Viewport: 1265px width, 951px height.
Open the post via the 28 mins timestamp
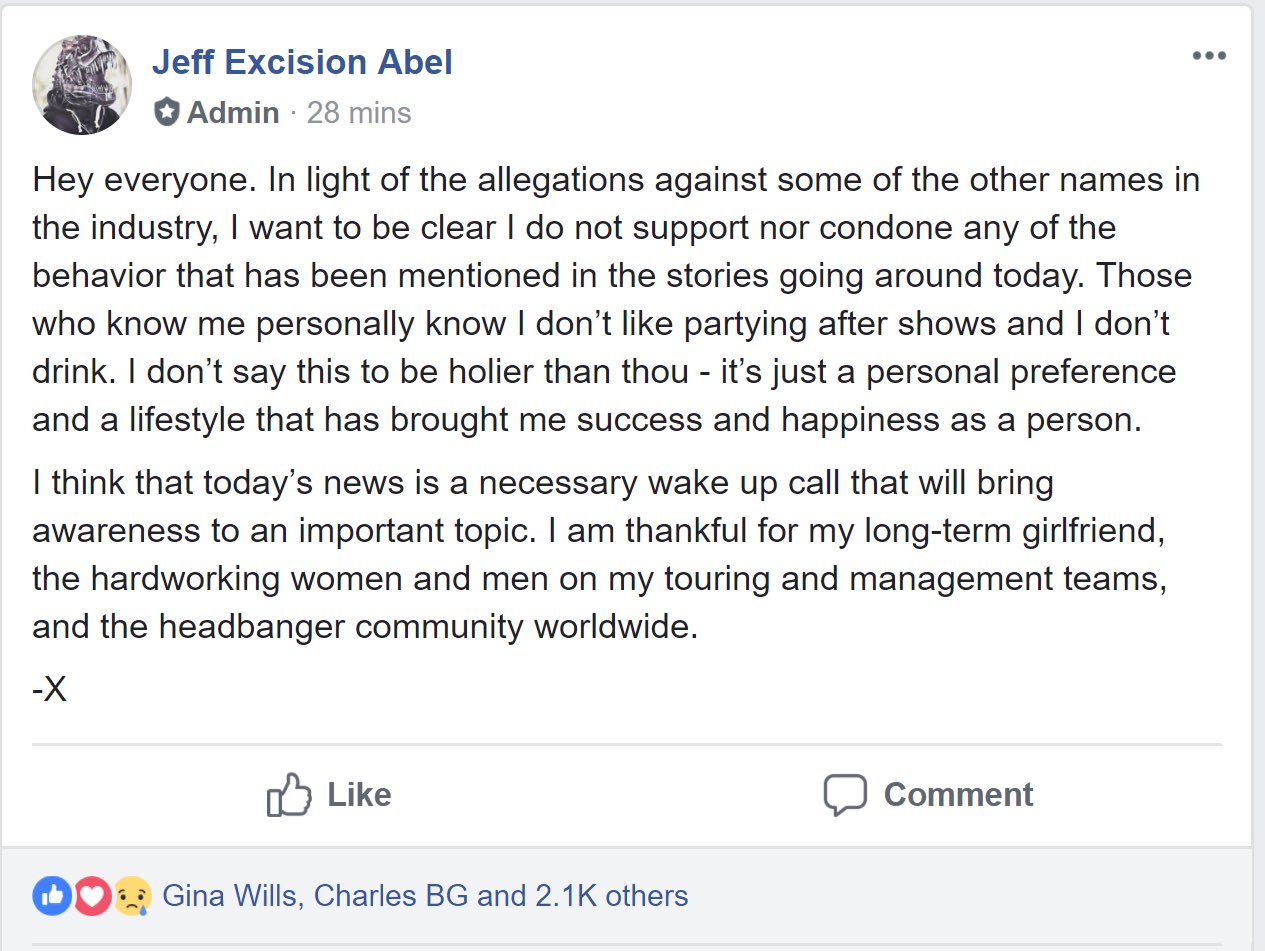pos(358,112)
